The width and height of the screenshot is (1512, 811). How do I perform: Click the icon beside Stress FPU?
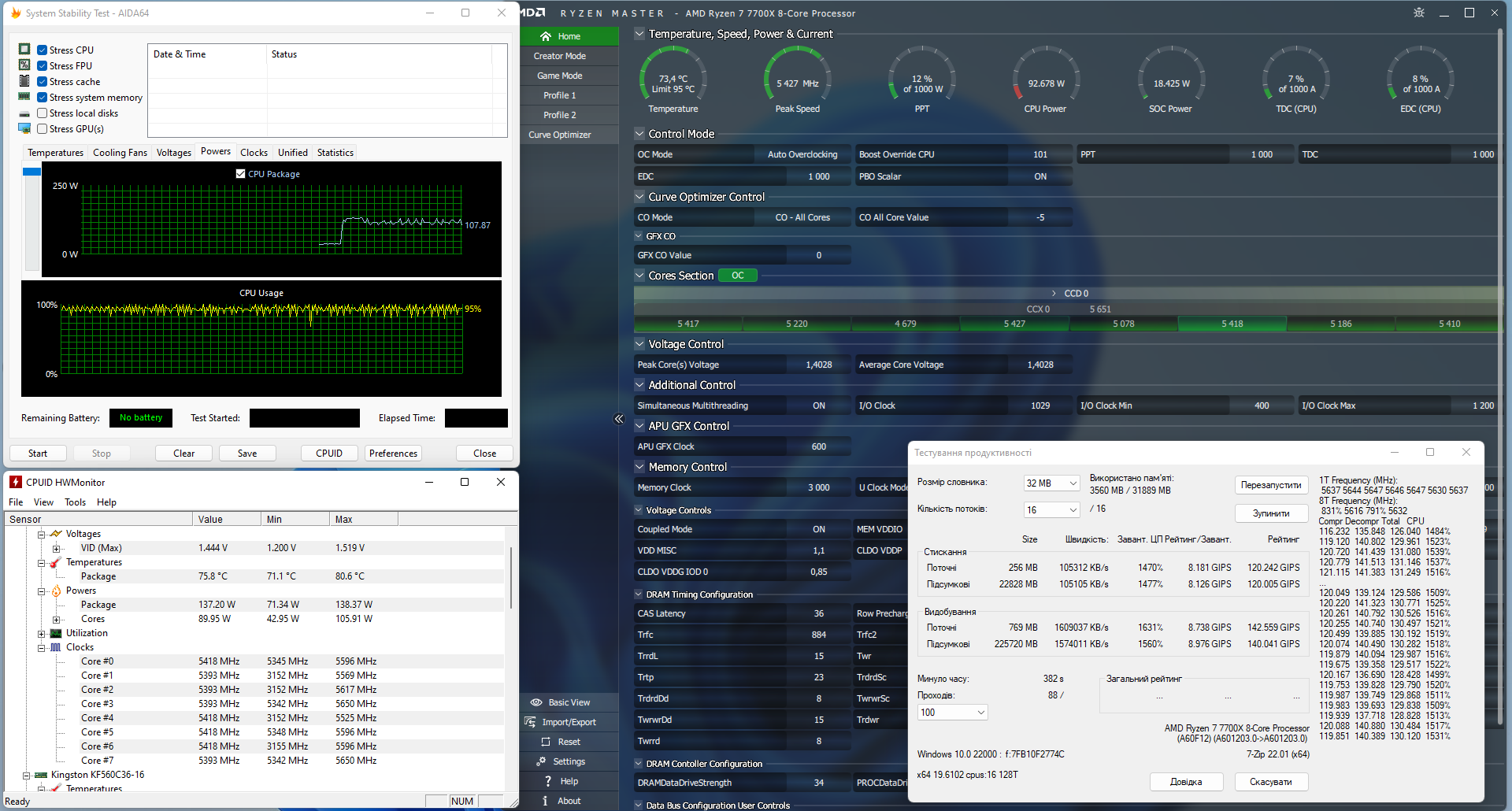coord(24,65)
